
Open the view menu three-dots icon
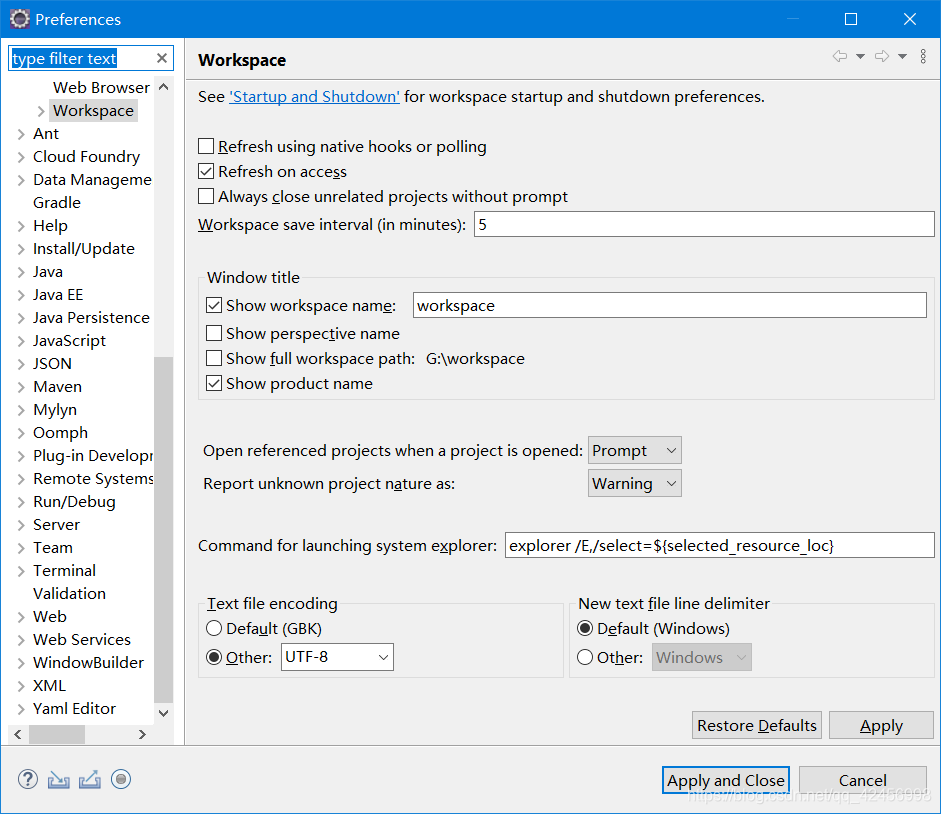[923, 56]
